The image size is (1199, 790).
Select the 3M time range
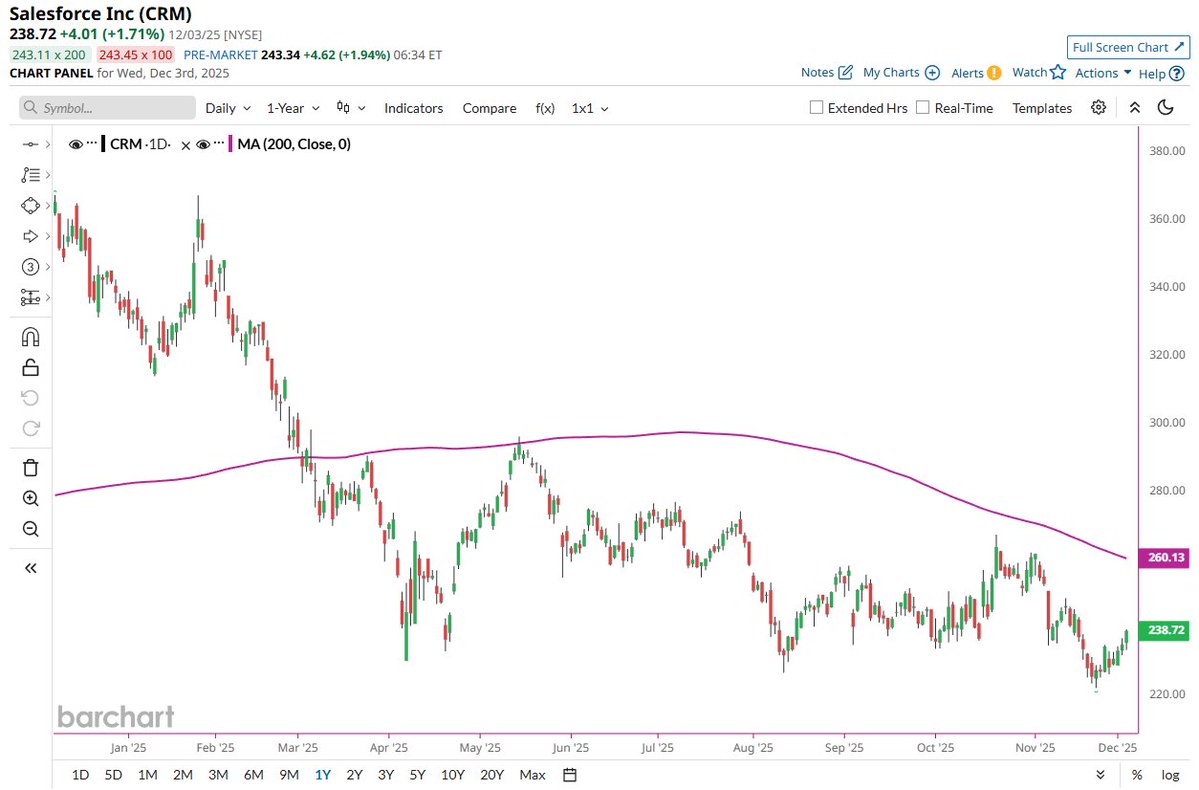(218, 775)
